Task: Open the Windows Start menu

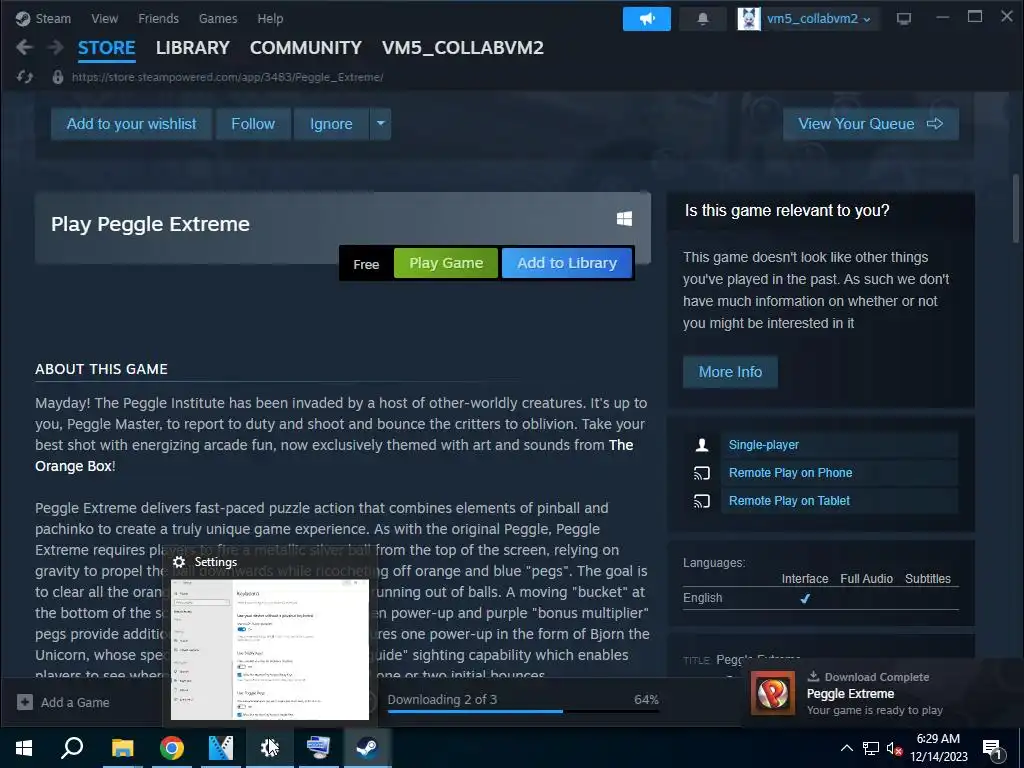Action: tap(24, 748)
